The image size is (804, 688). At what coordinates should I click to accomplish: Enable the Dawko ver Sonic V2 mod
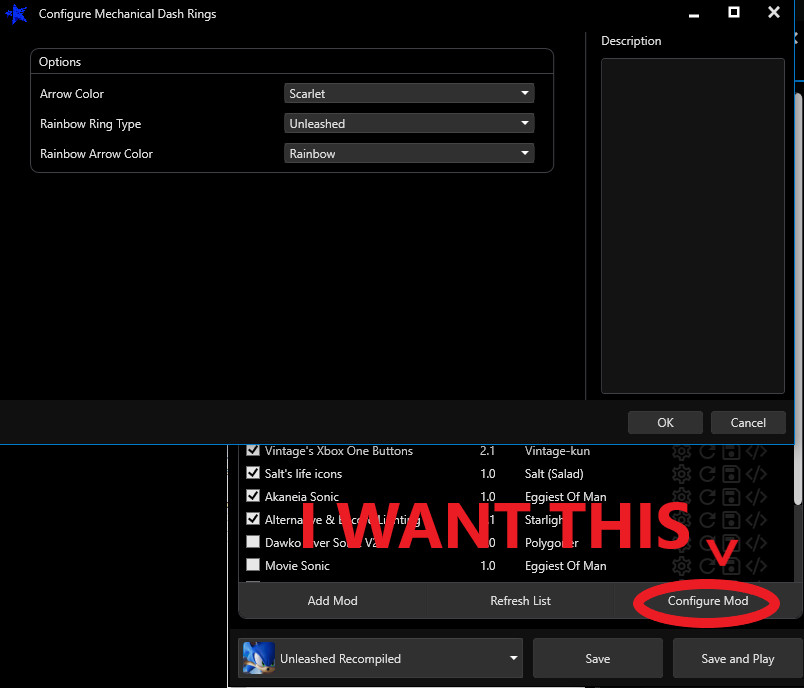pos(252,542)
